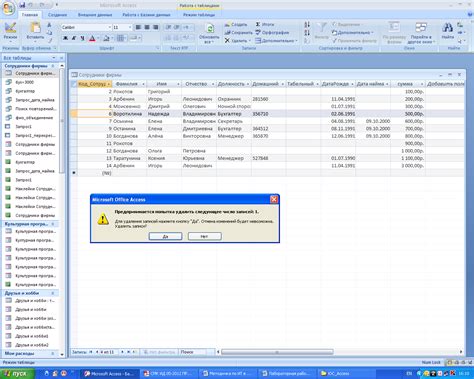The image size is (474, 379).
Task: Collapse the Сотрудники фирмы group
Action: click(x=53, y=66)
